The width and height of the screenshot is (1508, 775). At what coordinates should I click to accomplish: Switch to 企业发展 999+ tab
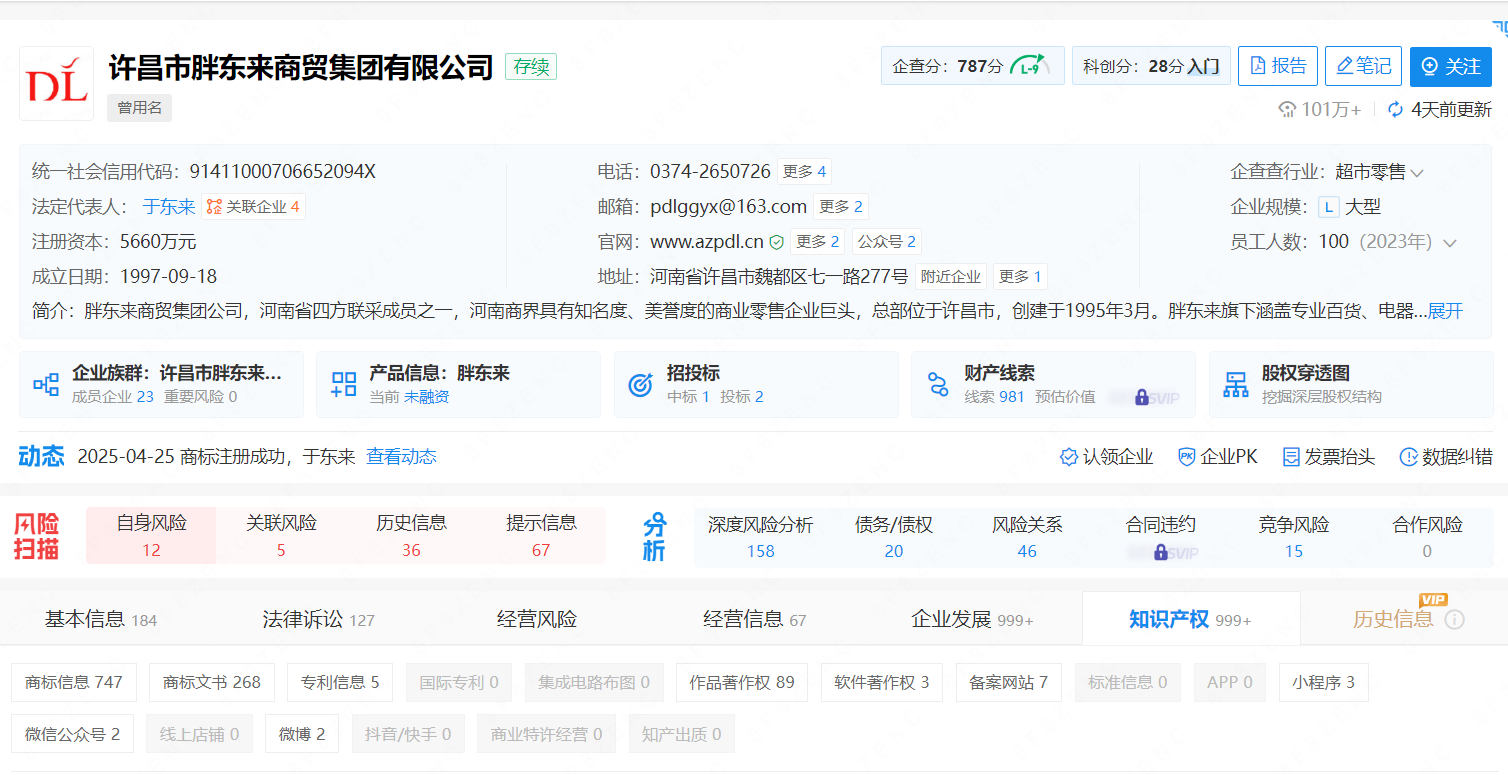tap(972, 619)
